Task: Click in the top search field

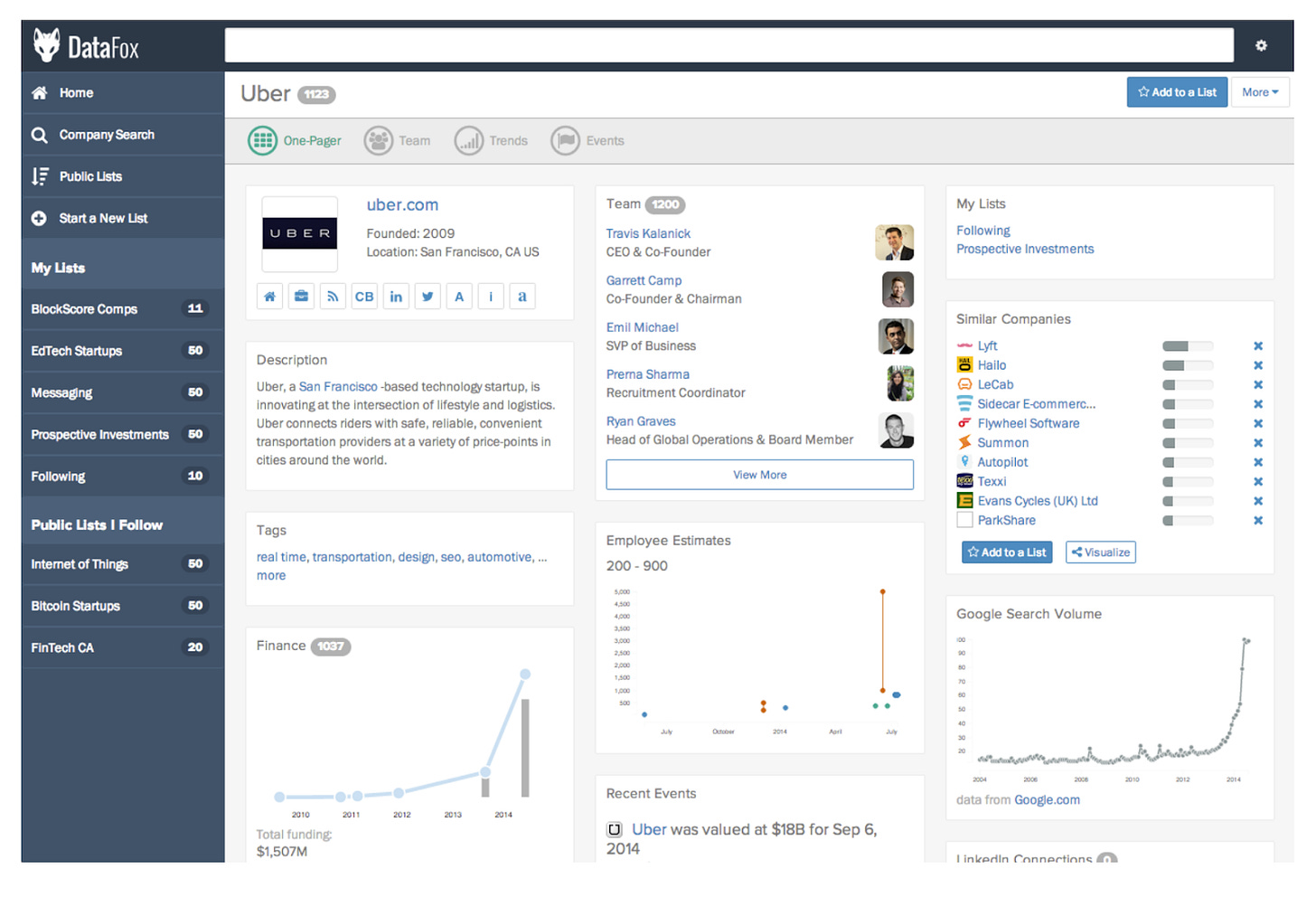Action: pyautogui.click(x=729, y=45)
